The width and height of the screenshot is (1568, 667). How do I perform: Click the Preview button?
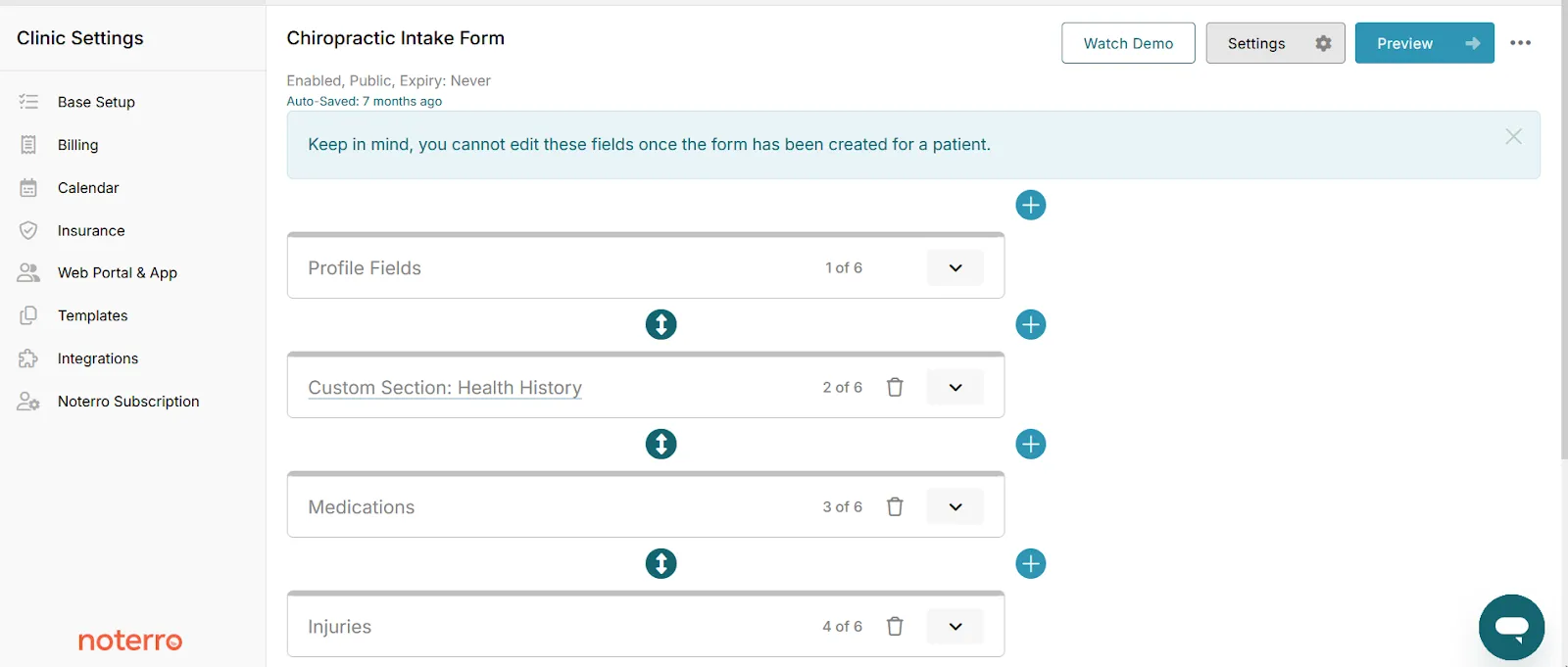pos(1423,43)
